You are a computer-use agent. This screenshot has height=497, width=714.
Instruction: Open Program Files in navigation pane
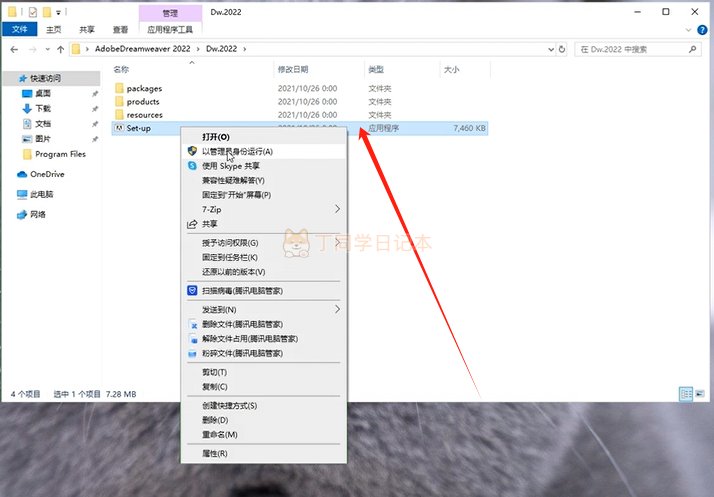(x=60, y=154)
